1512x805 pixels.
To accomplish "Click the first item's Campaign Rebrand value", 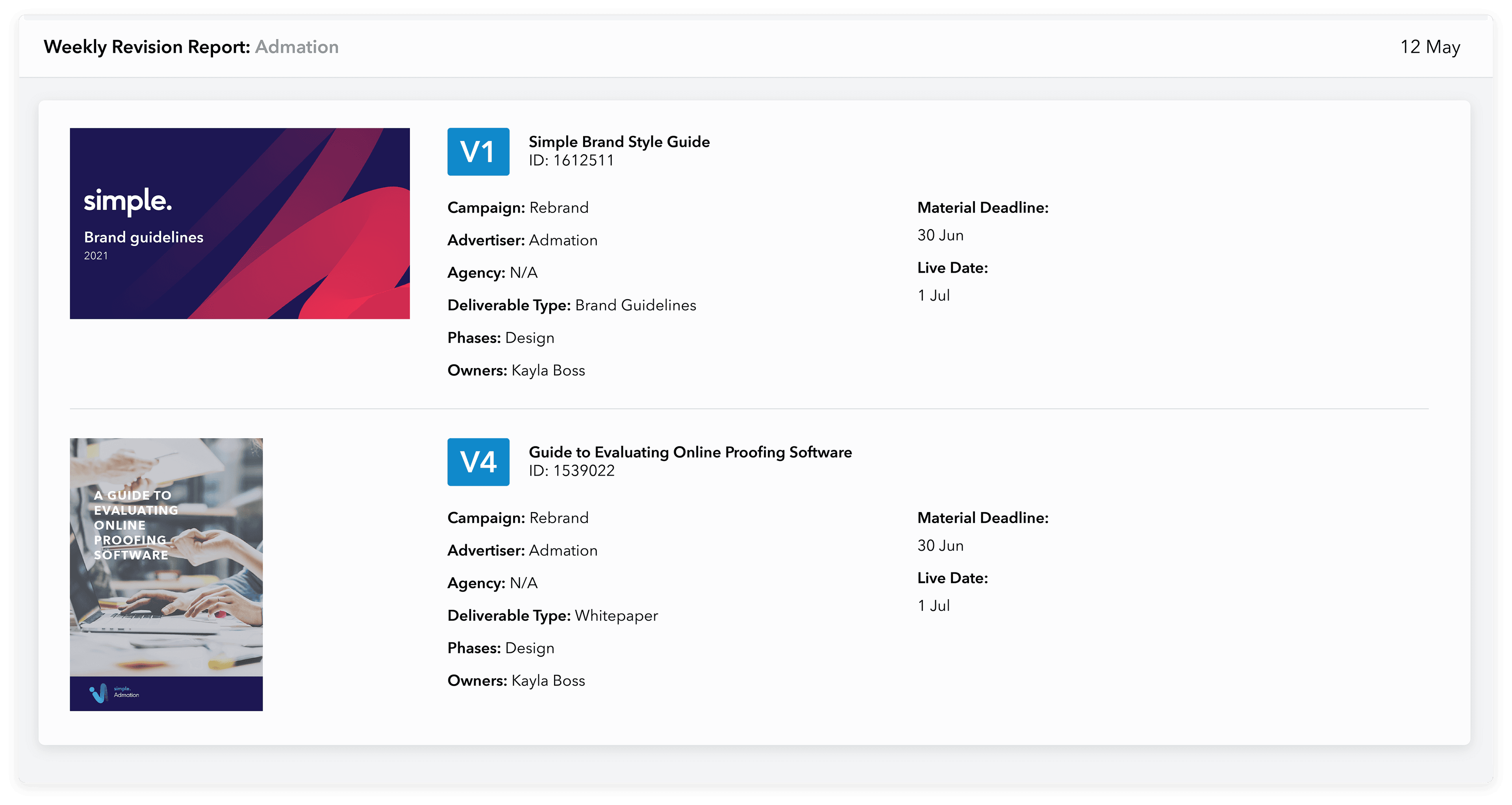I will pos(558,208).
